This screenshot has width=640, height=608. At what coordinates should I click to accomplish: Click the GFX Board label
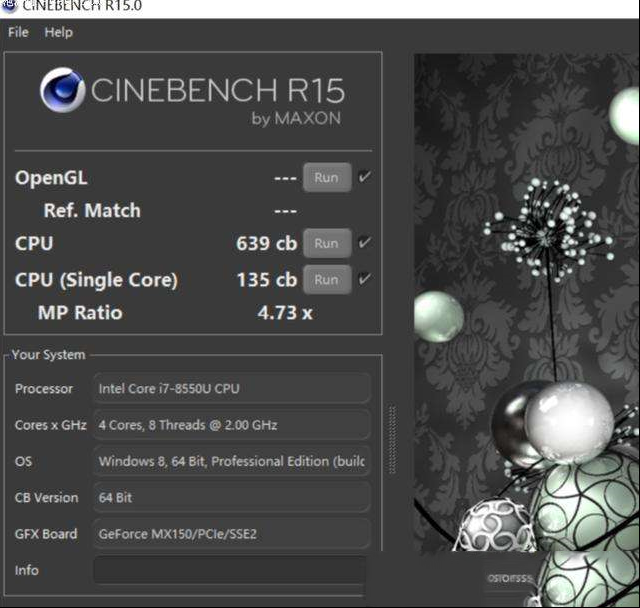46,534
